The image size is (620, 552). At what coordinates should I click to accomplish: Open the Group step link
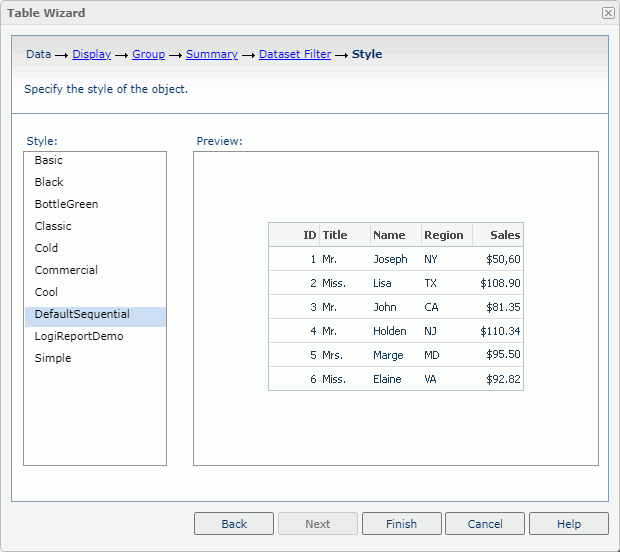(x=149, y=54)
